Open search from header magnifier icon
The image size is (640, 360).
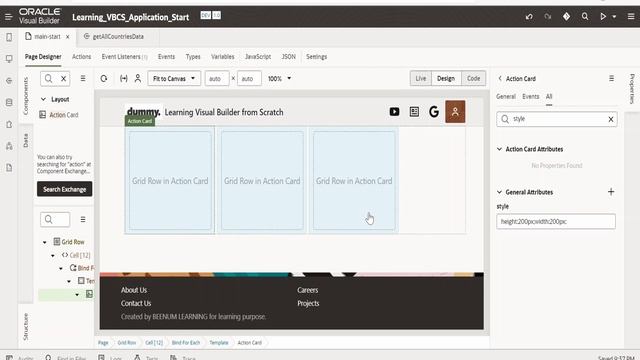coord(585,16)
